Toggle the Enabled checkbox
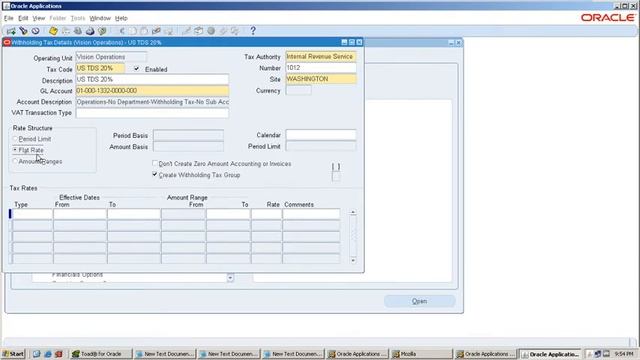This screenshot has width=640, height=360. pyautogui.click(x=136, y=69)
